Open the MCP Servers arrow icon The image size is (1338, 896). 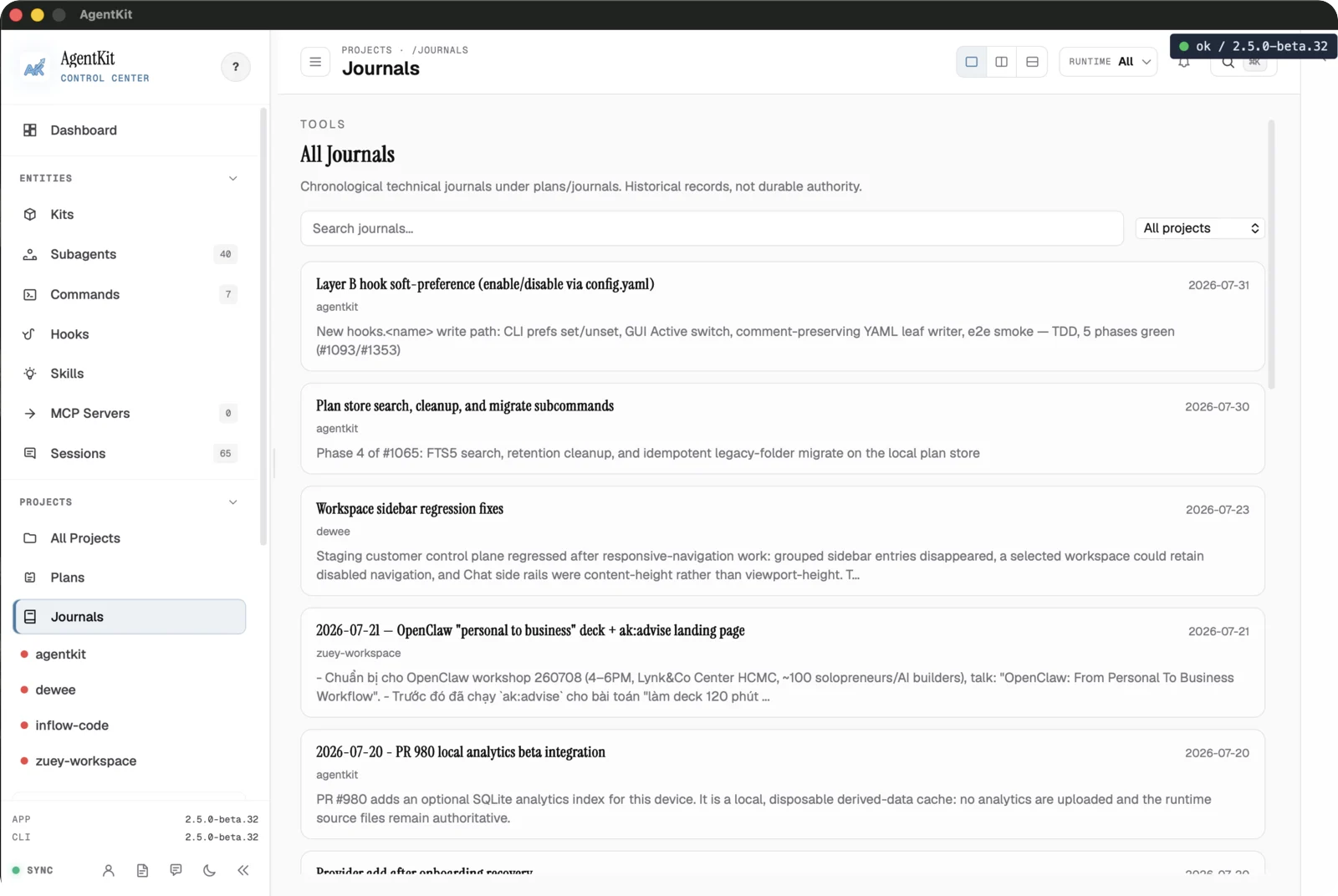30,414
